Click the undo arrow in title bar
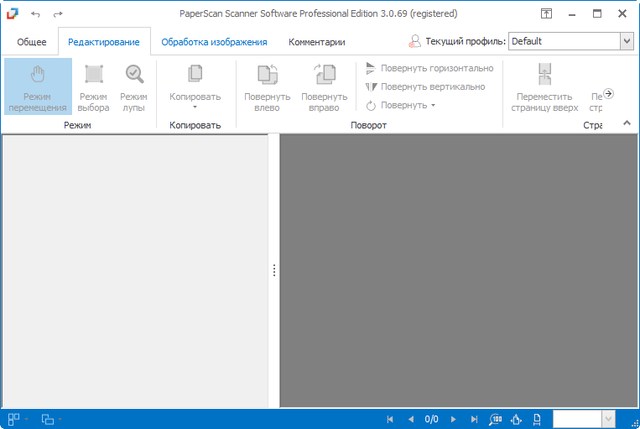This screenshot has height=429, width=640. point(36,14)
